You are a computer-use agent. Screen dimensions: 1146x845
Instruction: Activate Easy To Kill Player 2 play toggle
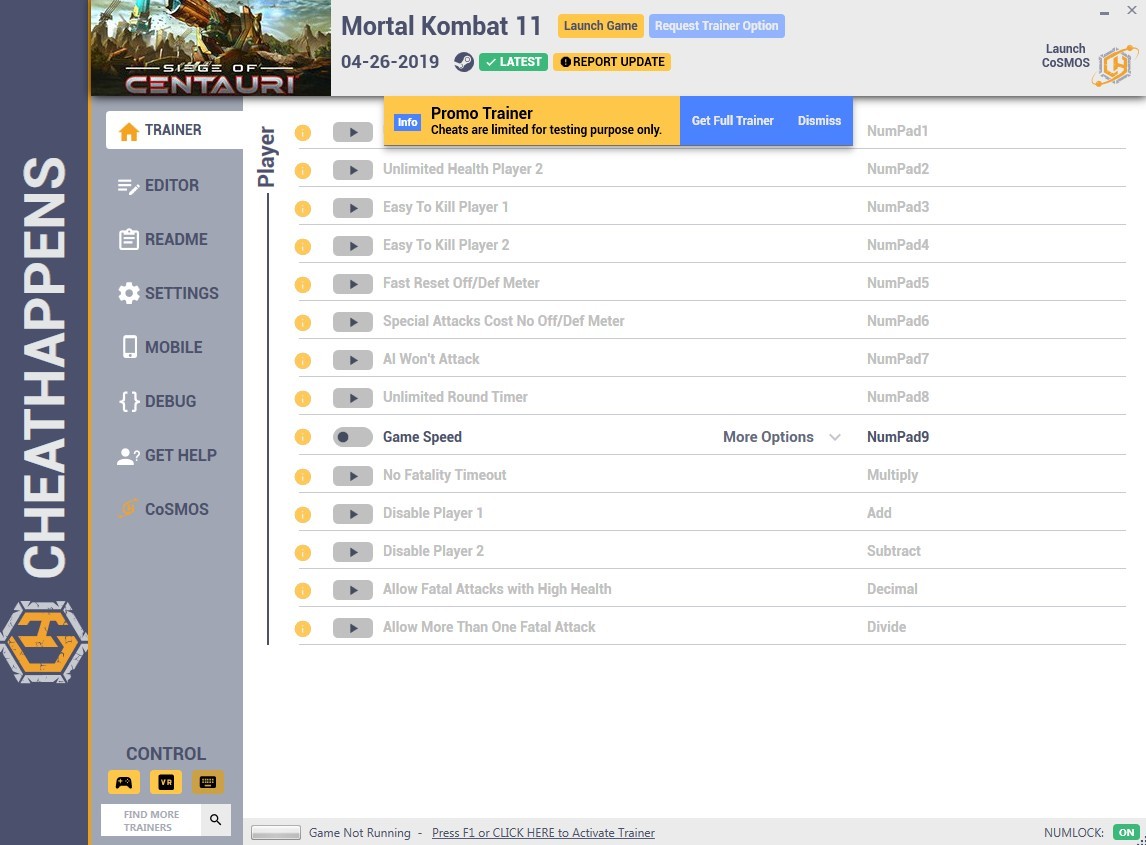(352, 246)
